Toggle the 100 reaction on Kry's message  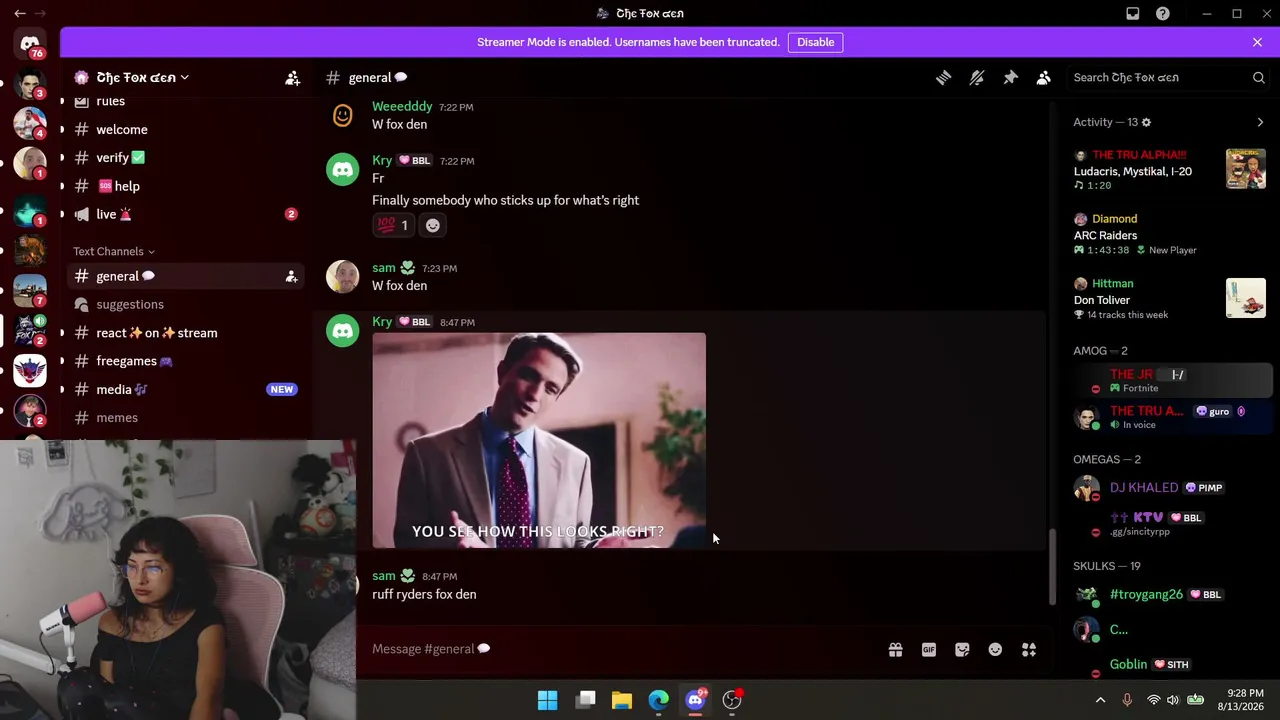(x=393, y=226)
